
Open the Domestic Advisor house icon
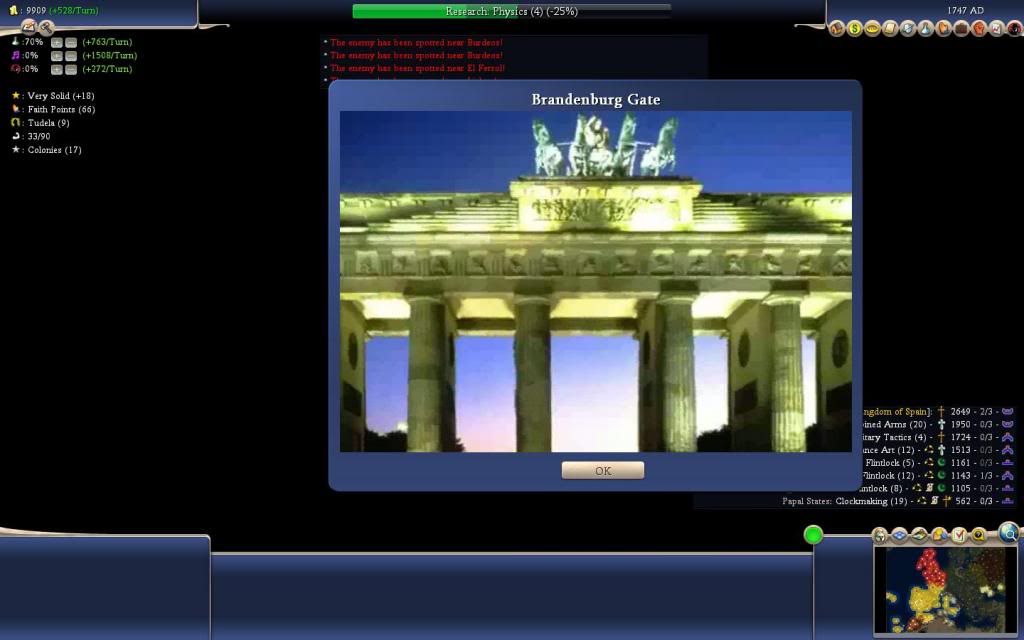click(x=837, y=30)
